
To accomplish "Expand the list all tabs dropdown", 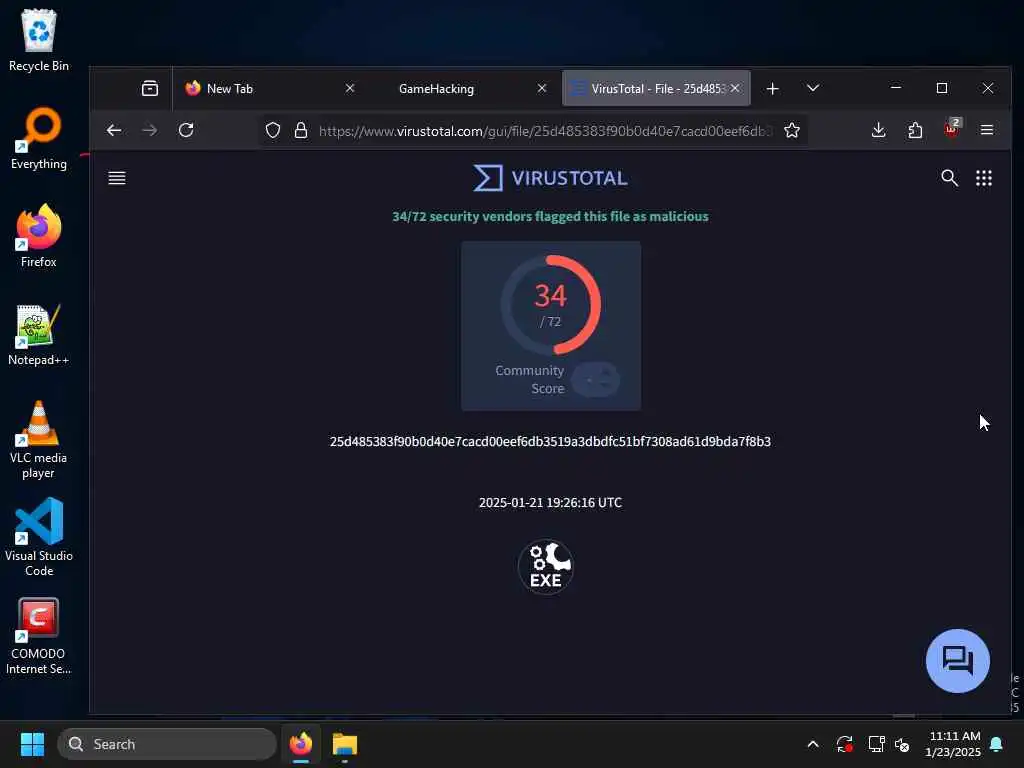I will (812, 88).
